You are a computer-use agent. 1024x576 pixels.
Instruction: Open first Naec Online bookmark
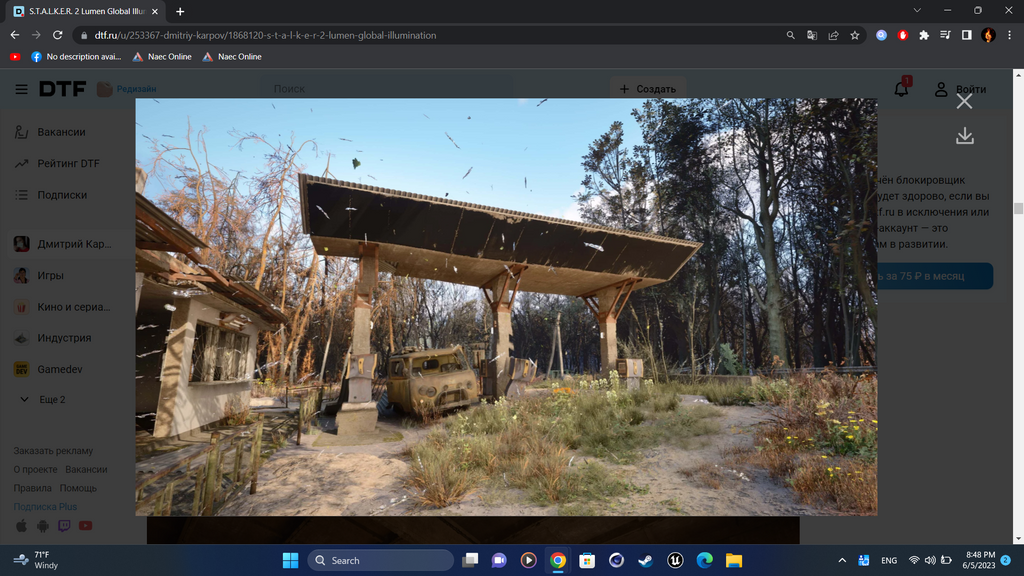[162, 57]
